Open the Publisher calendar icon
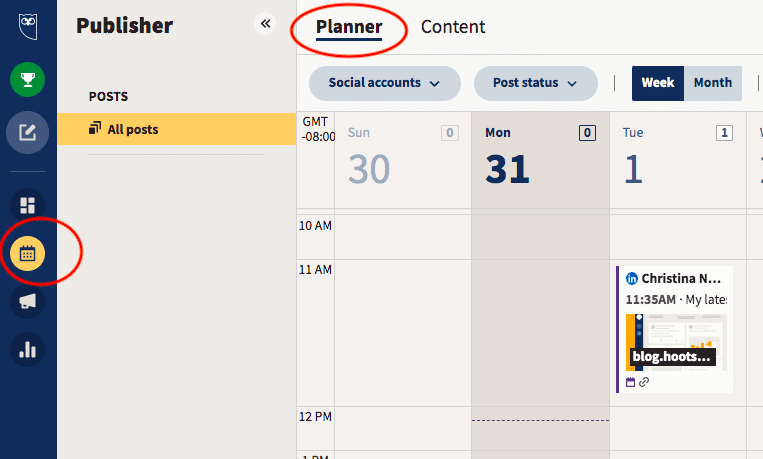 [28, 253]
